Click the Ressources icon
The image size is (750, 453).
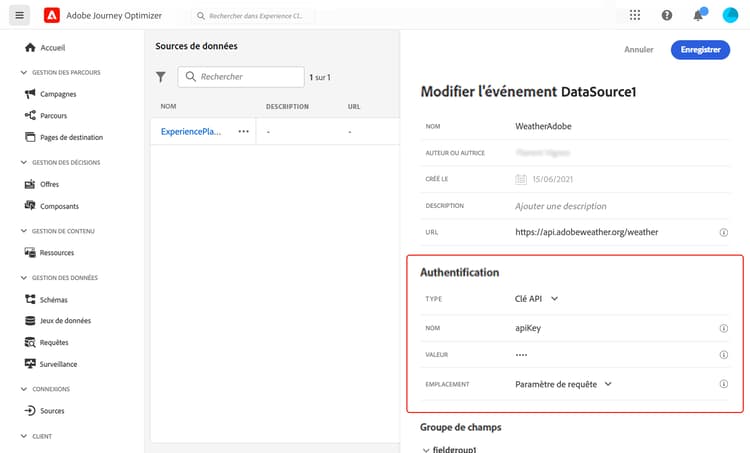tap(30, 253)
